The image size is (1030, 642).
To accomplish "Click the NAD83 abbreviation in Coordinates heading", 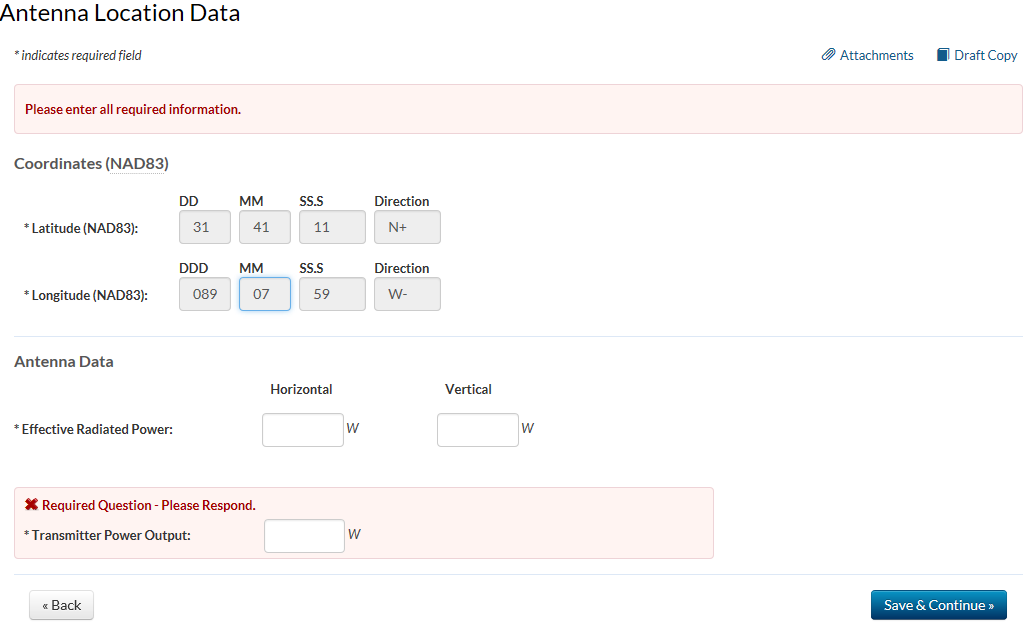I will [137, 164].
